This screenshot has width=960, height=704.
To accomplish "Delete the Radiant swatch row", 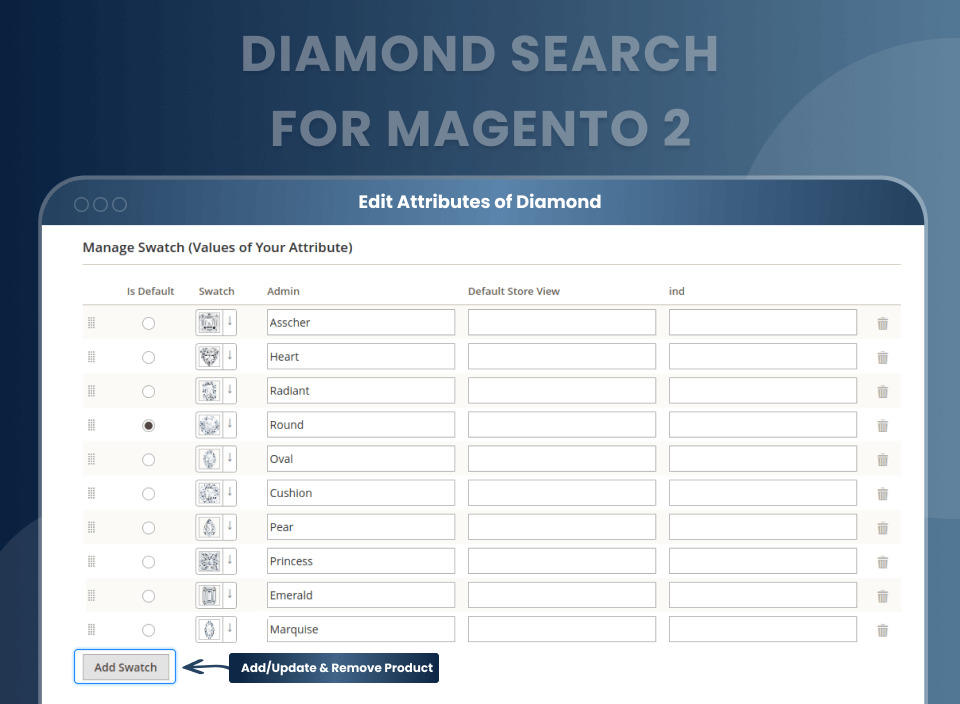I will (x=882, y=391).
